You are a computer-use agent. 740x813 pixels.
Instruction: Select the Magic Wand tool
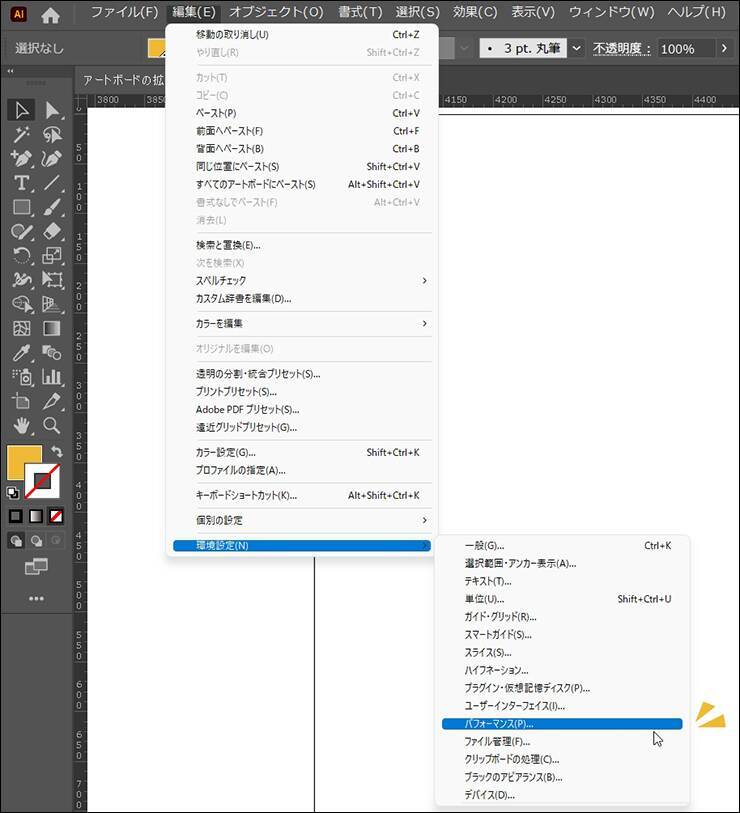[x=22, y=134]
